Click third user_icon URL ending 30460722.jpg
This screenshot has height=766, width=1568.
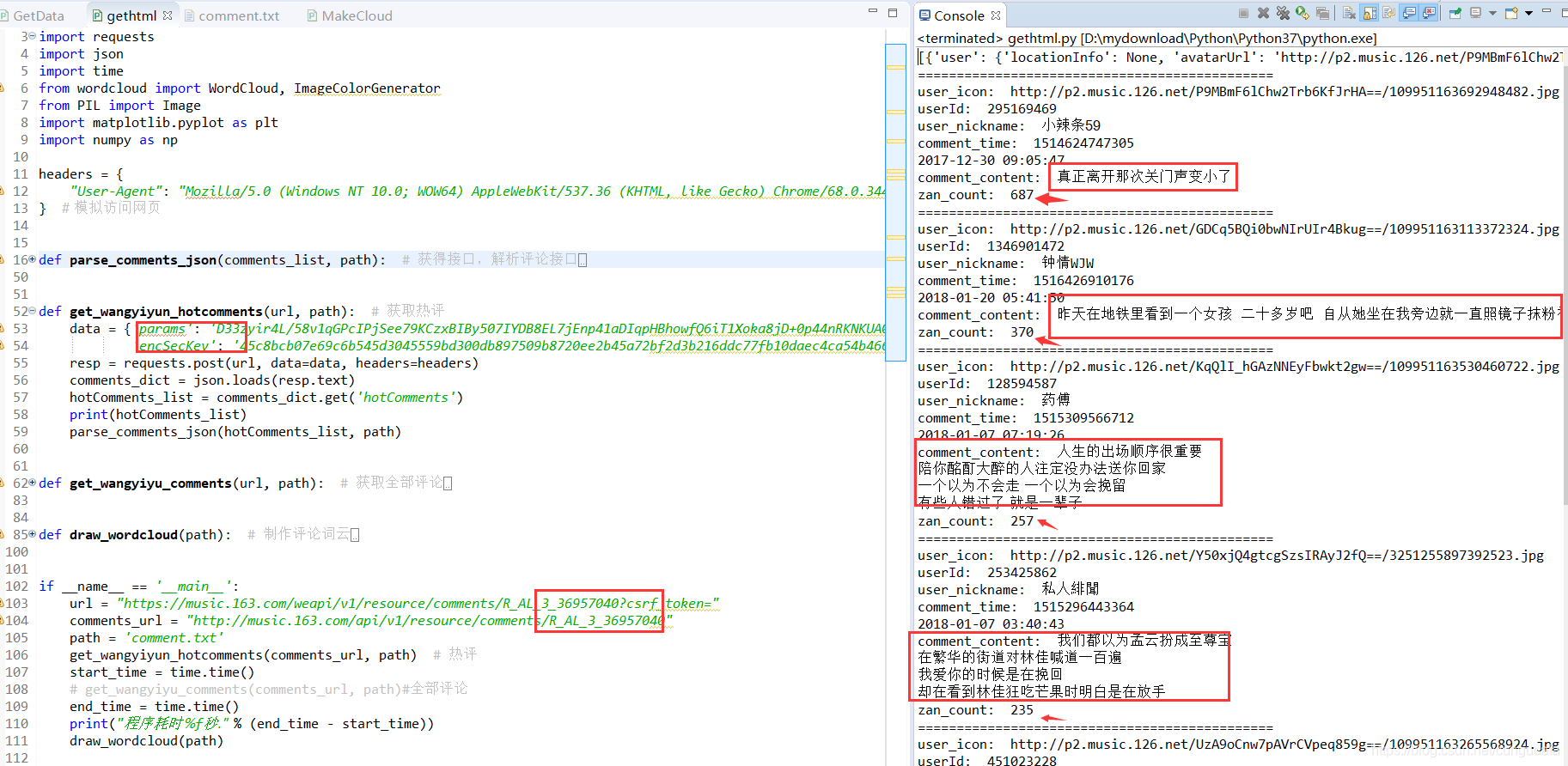tap(1284, 367)
